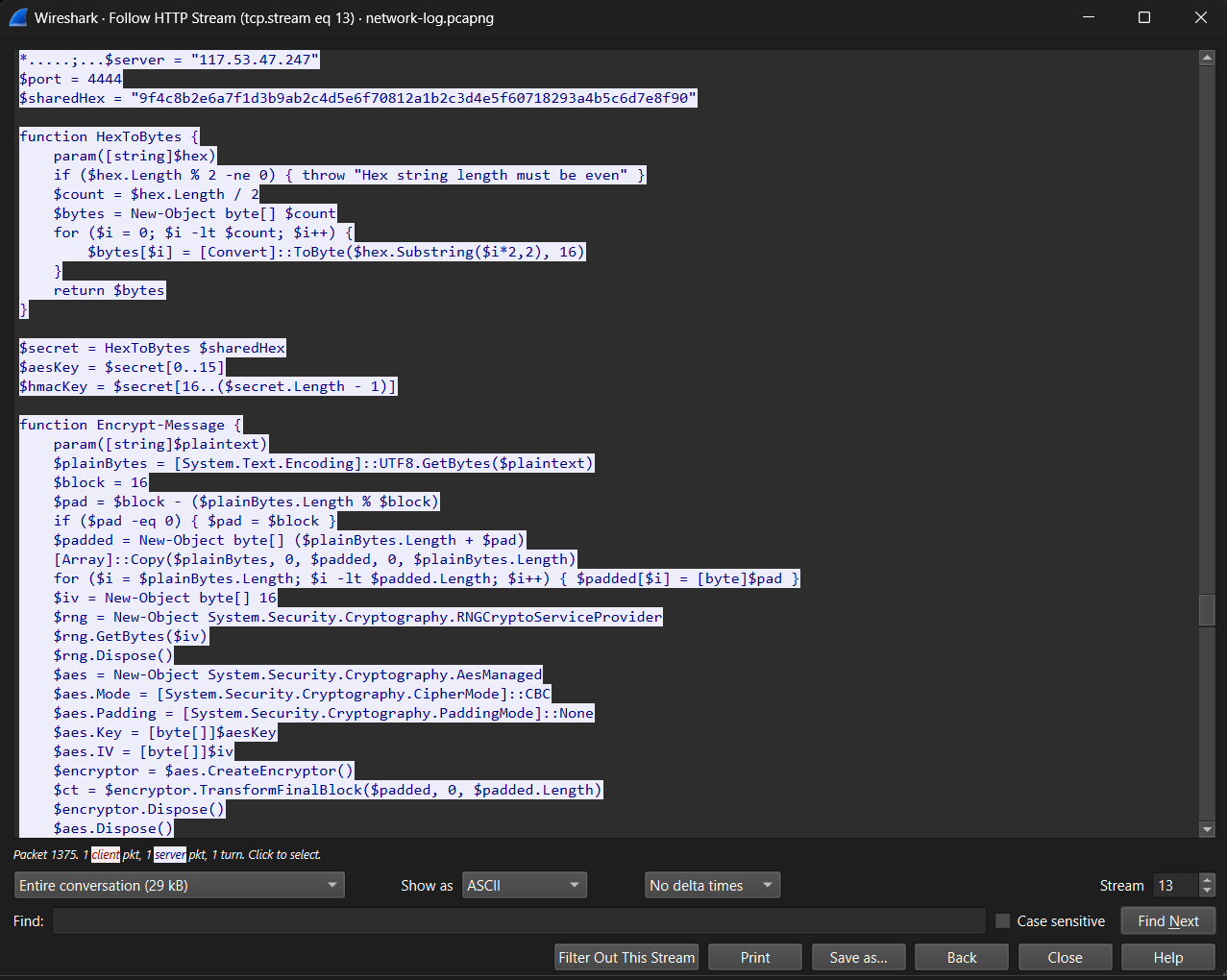Screen dimensions: 1227x980
Task: Close window with the title bar X
Action: [1200, 17]
